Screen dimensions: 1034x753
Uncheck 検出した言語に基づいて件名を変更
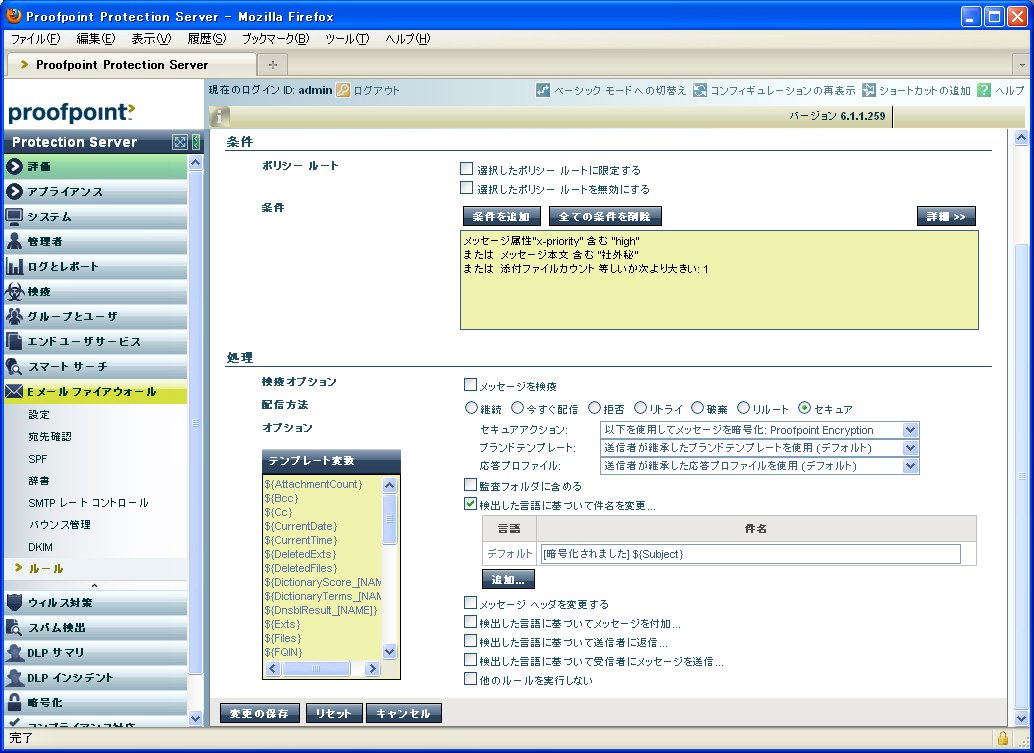point(470,504)
